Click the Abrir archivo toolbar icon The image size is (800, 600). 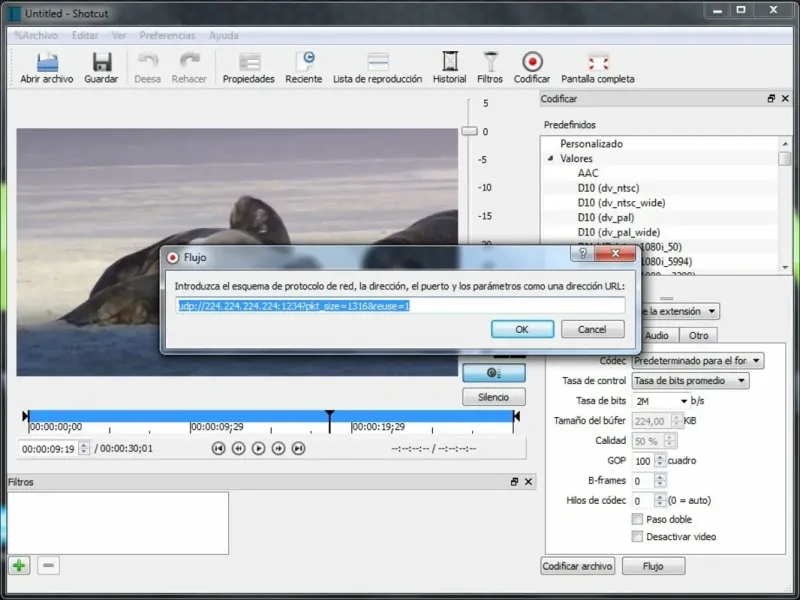pyautogui.click(x=46, y=62)
